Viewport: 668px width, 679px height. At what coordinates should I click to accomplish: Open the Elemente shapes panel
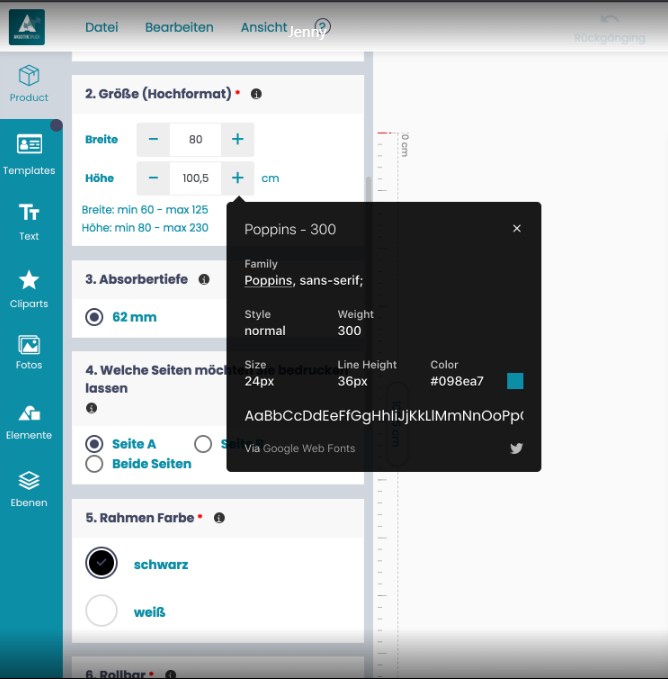(29, 423)
